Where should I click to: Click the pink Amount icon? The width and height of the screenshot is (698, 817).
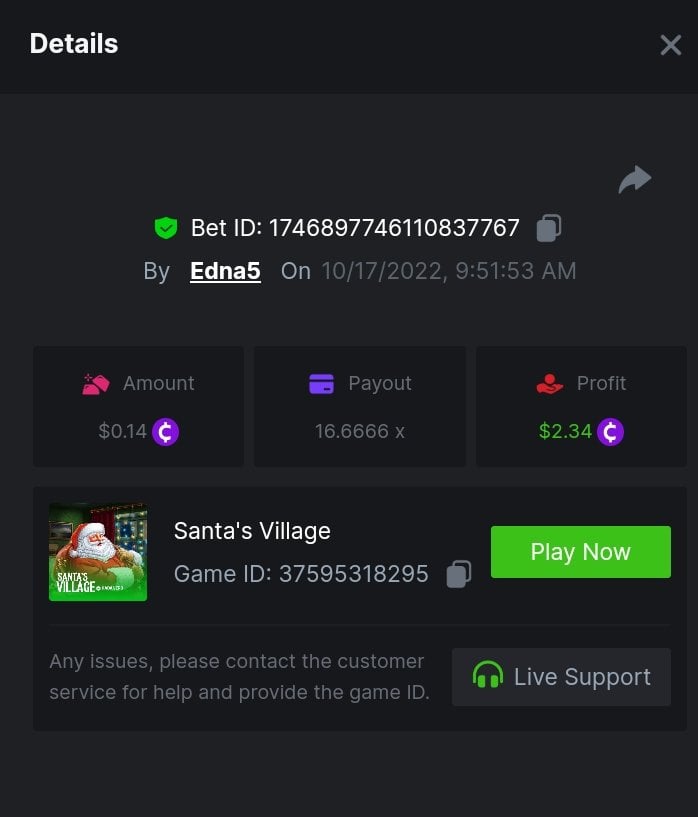tap(96, 384)
